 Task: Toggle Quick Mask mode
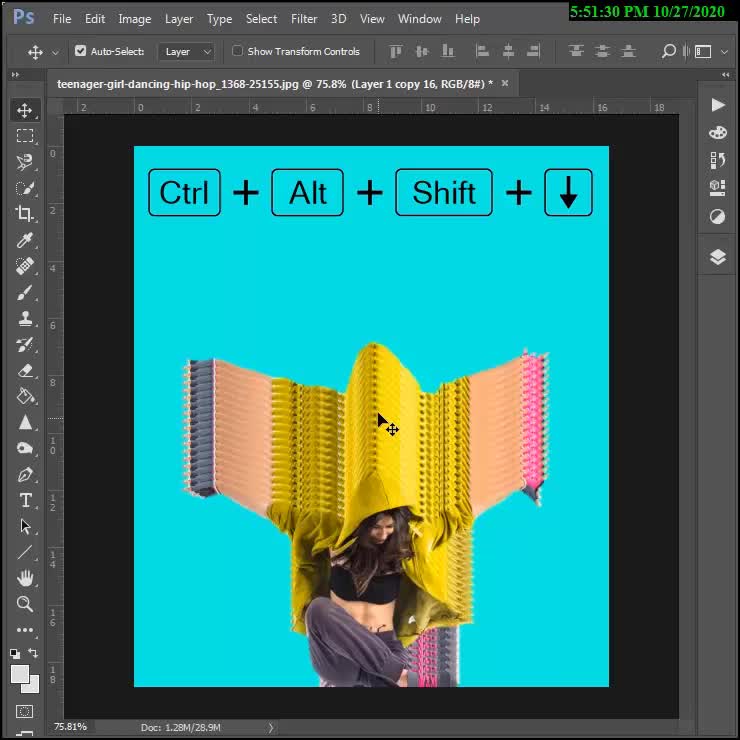click(25, 711)
